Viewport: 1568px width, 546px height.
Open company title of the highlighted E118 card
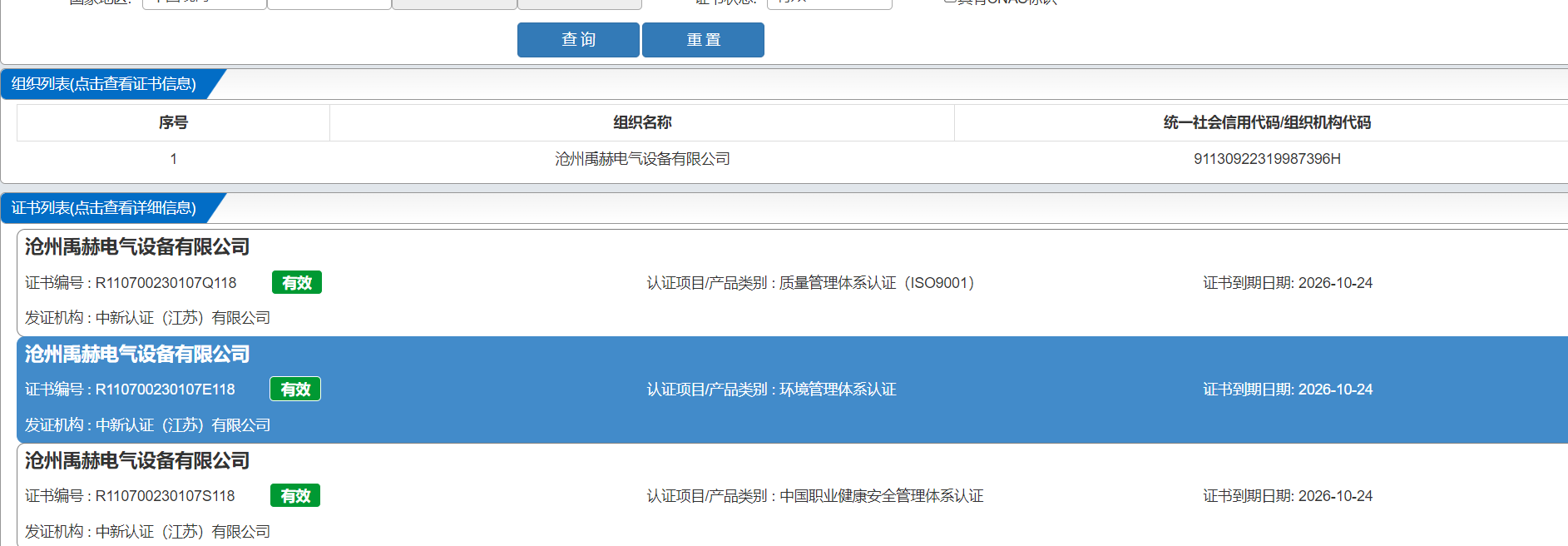point(137,355)
